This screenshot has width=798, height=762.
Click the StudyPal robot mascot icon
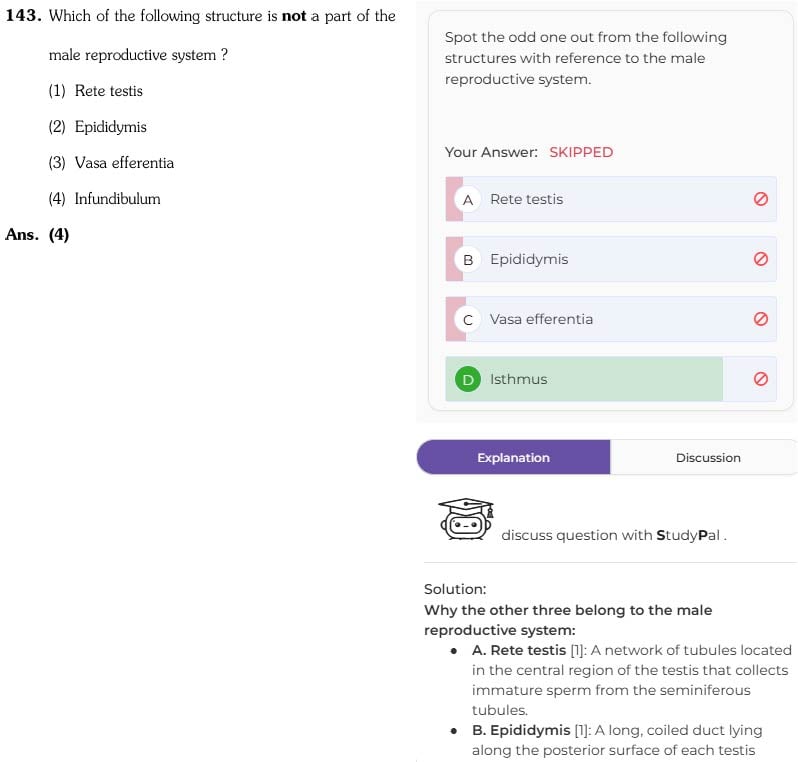click(x=466, y=519)
